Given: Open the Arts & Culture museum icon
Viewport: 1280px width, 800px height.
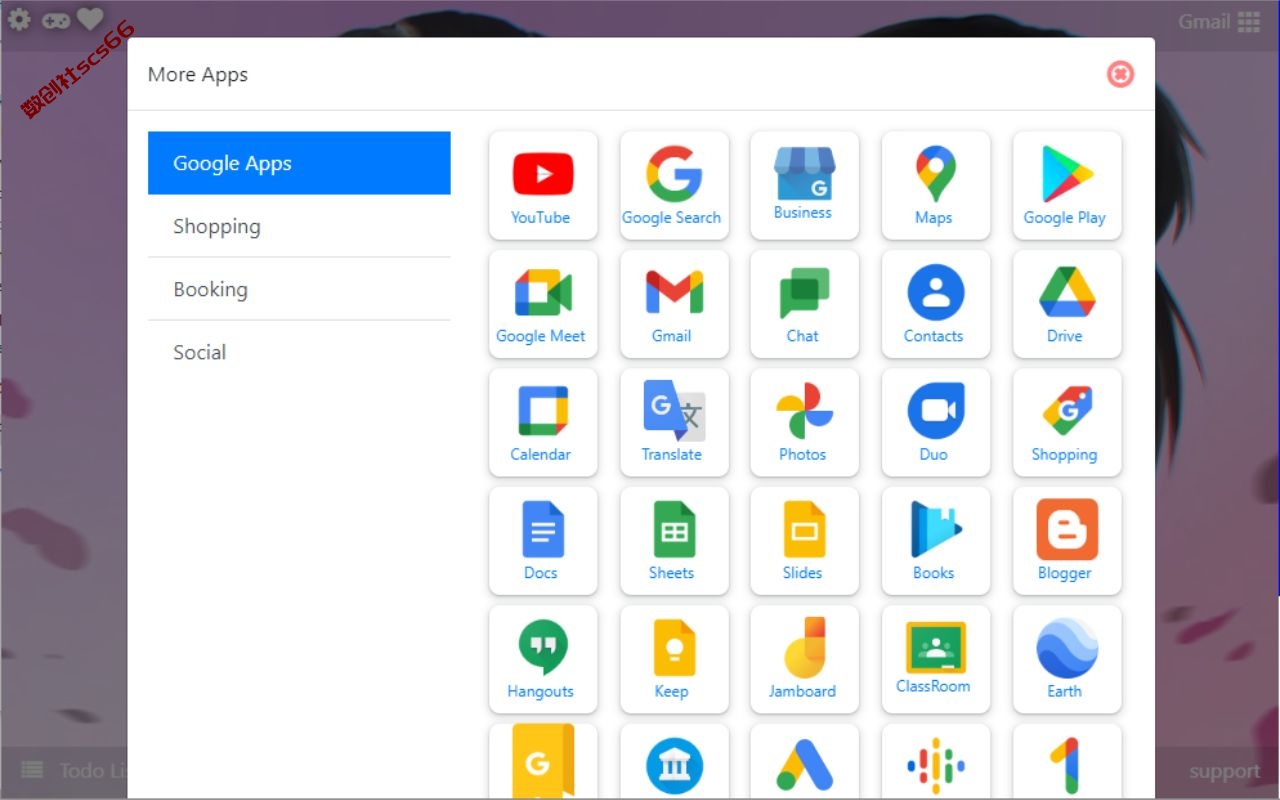Looking at the screenshot, I should click(x=674, y=762).
